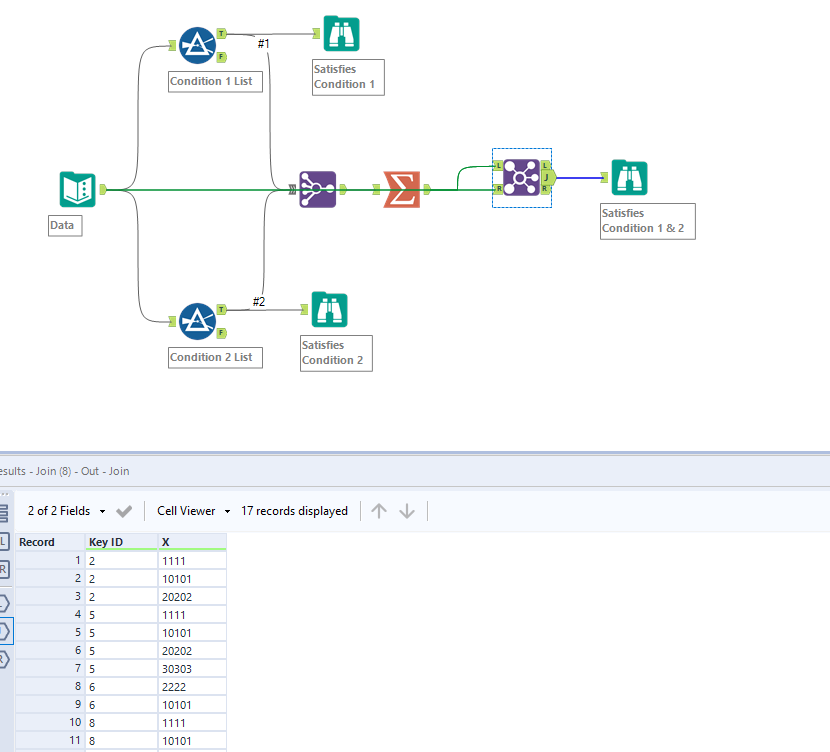Select the Data input tool

pos(77,188)
